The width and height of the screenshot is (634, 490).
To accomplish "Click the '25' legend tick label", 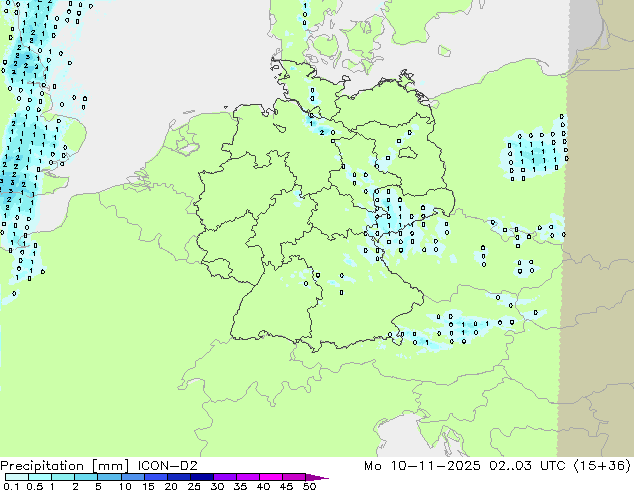I will 194,486.
